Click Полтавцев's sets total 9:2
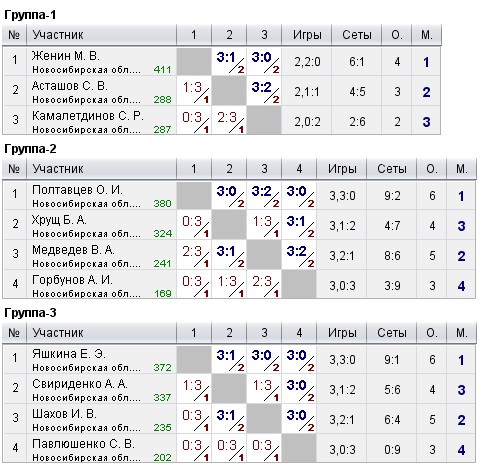 tap(392, 196)
